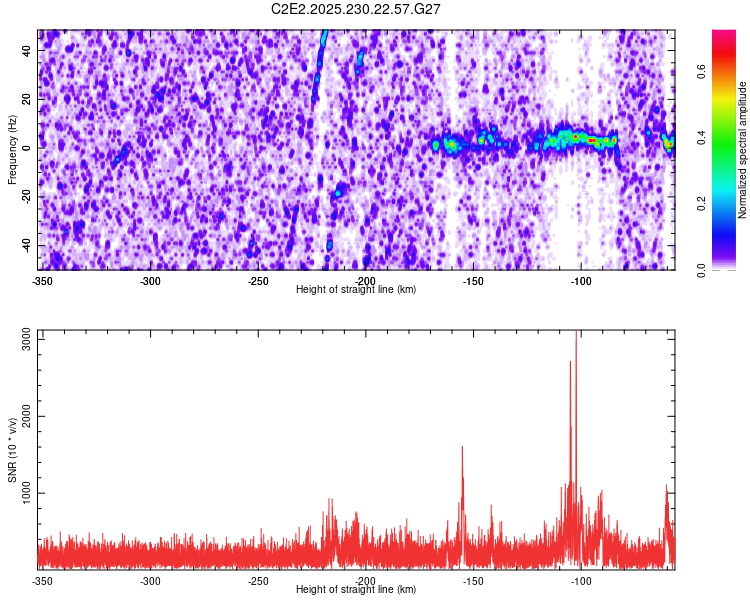Click the -20 Hz tick label on the spectrogram
The height and width of the screenshot is (600, 750).
point(26,196)
